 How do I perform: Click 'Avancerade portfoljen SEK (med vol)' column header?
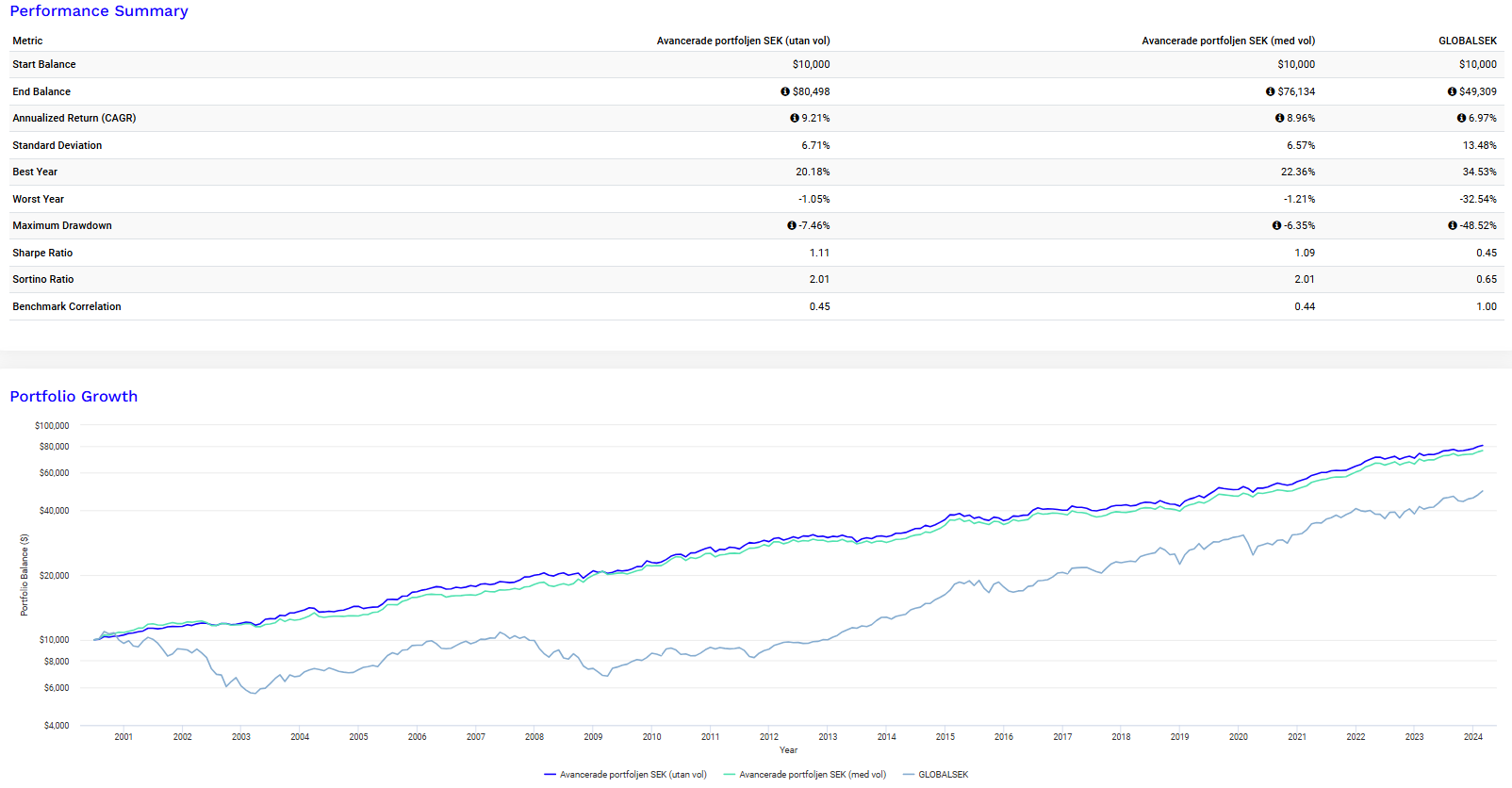[1227, 41]
